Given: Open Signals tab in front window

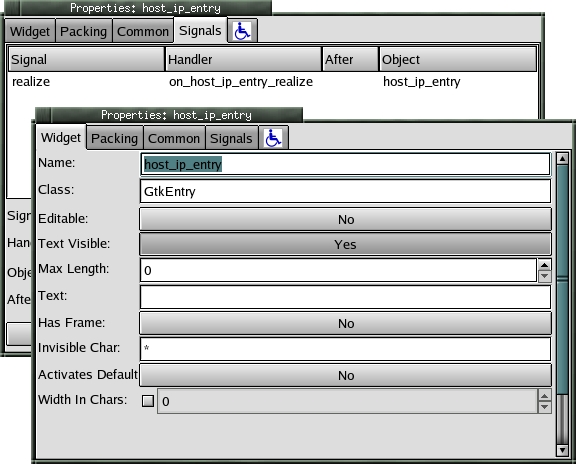Looking at the screenshot, I should click(231, 138).
